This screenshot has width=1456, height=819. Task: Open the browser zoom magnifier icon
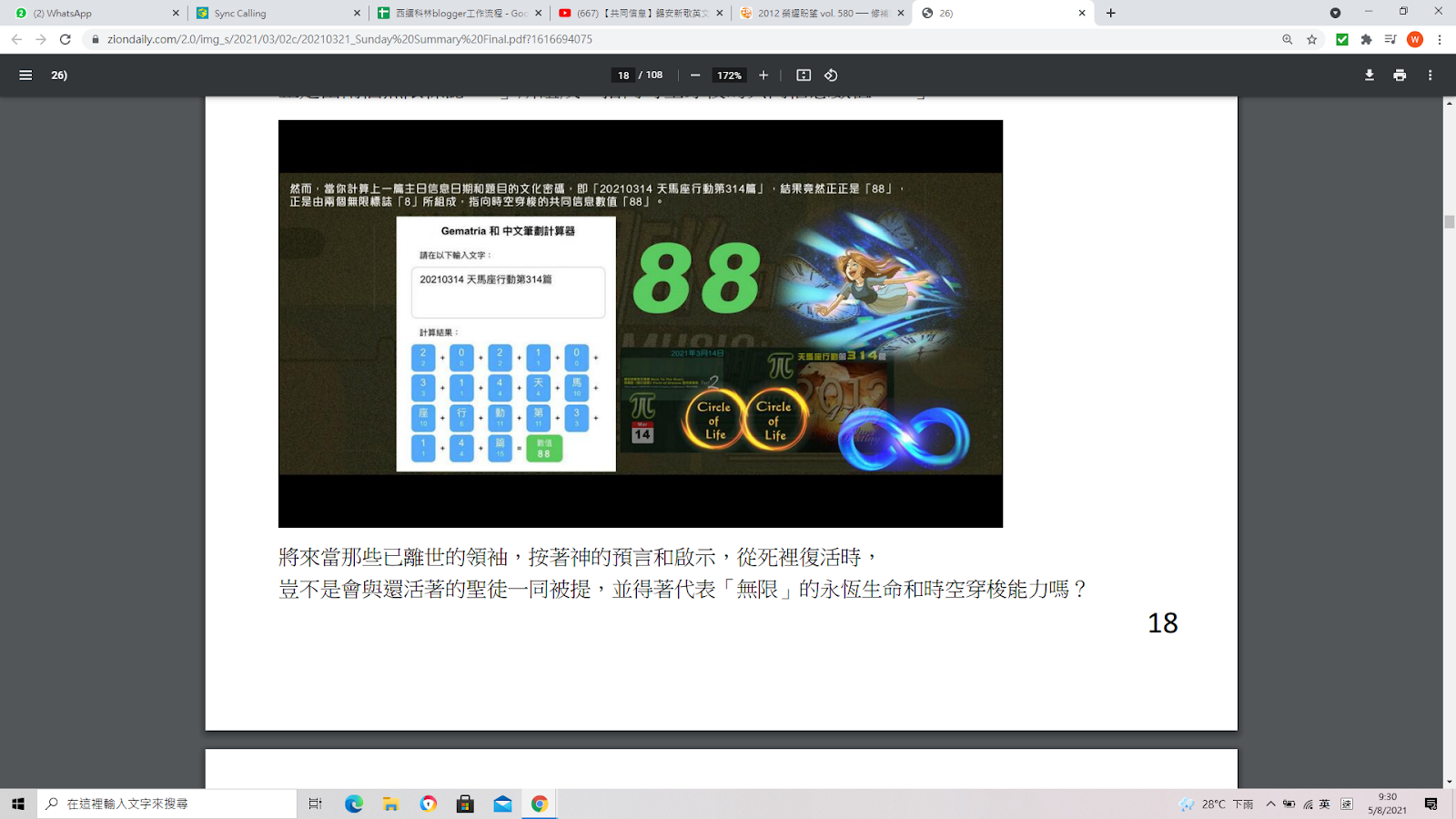pyautogui.click(x=1287, y=39)
